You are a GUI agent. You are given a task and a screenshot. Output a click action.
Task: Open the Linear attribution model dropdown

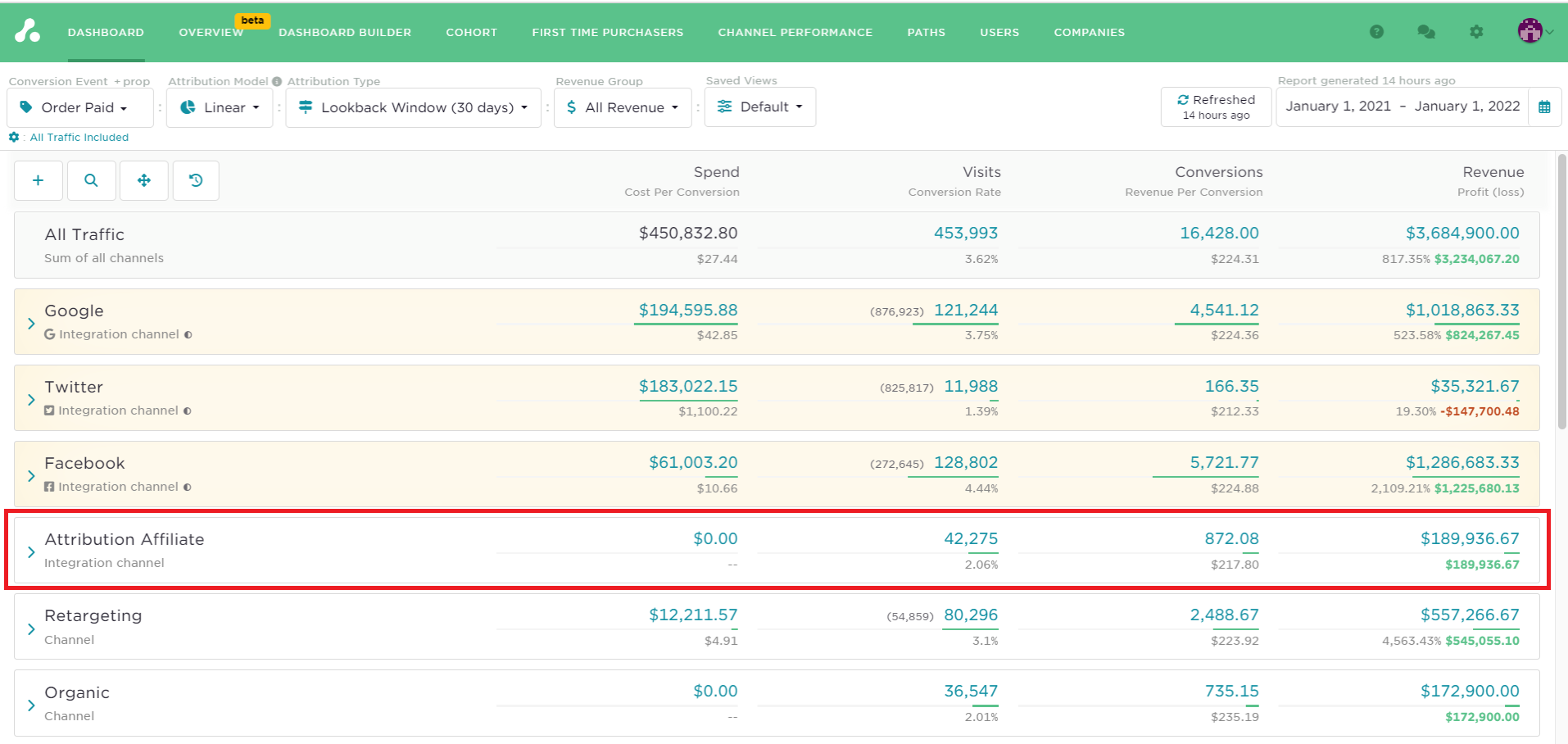219,107
